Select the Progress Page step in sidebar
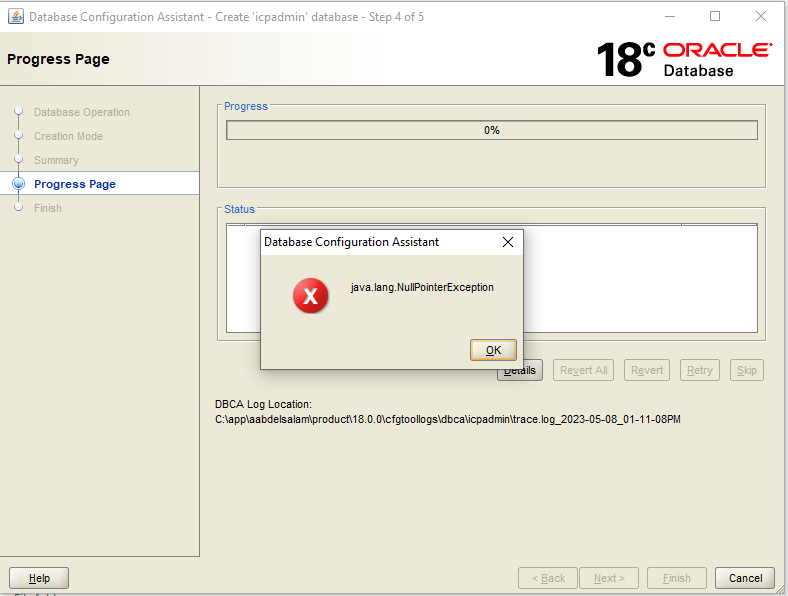This screenshot has width=788, height=596. click(75, 184)
